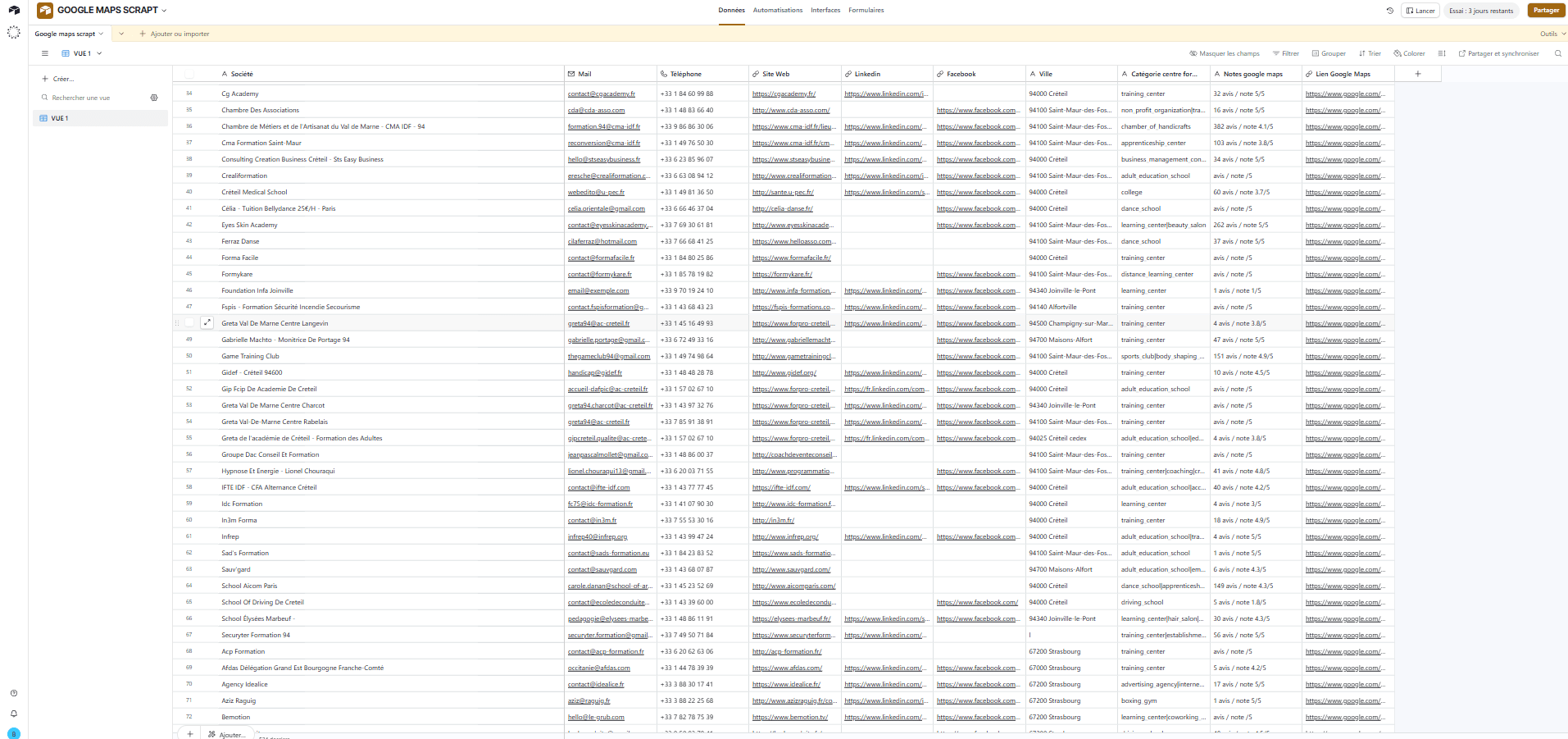Switch to the Interfaces tab
1568x739 pixels.
[825, 11]
